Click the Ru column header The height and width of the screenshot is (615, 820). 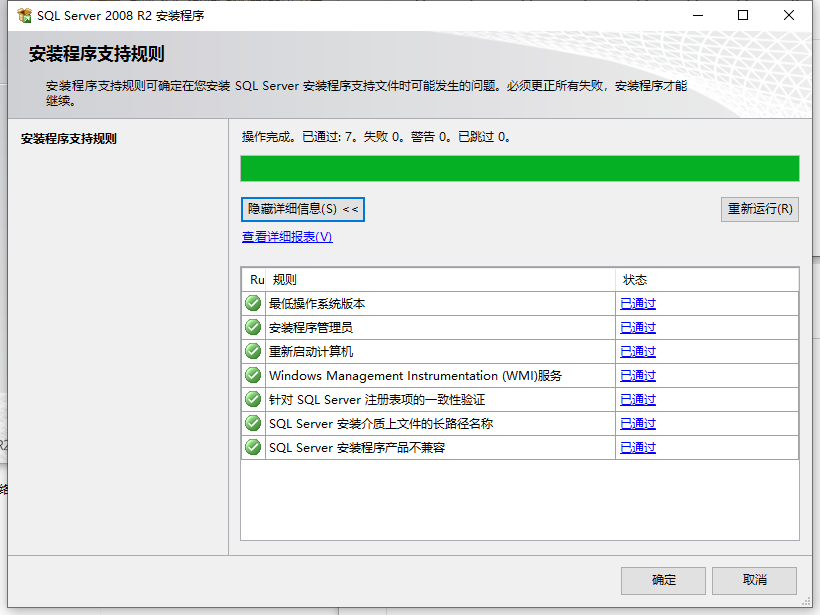pyautogui.click(x=254, y=280)
